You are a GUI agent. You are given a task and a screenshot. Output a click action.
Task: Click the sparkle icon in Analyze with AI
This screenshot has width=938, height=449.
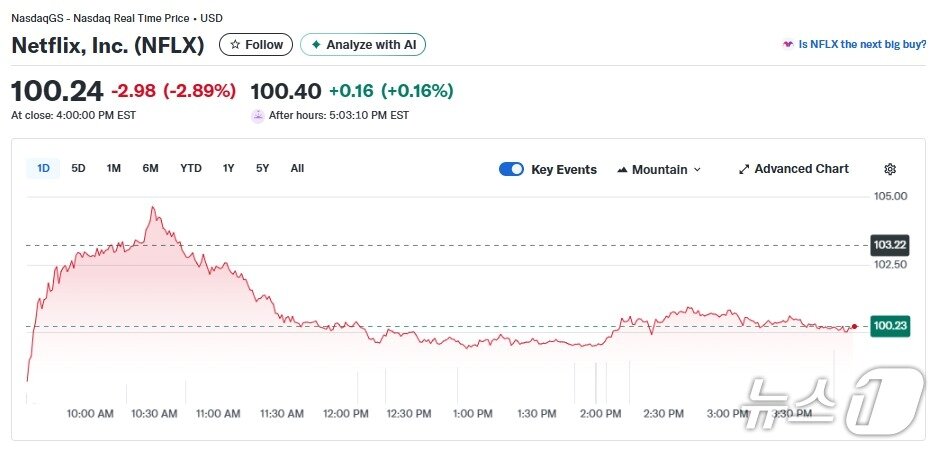(316, 45)
